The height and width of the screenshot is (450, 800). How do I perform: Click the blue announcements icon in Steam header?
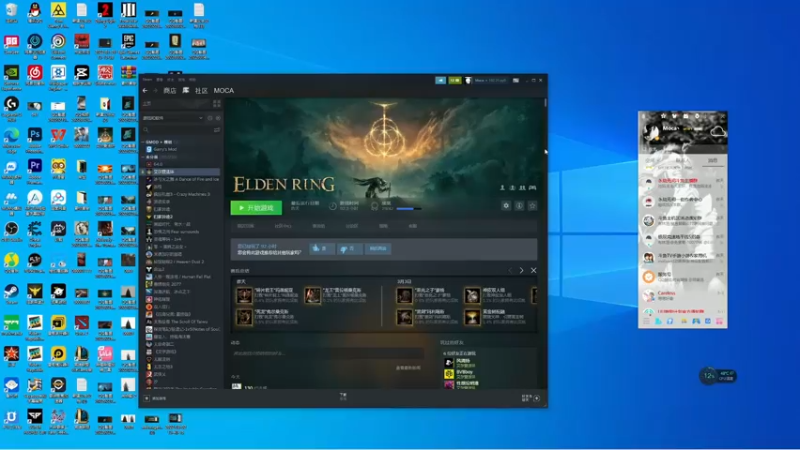point(440,80)
